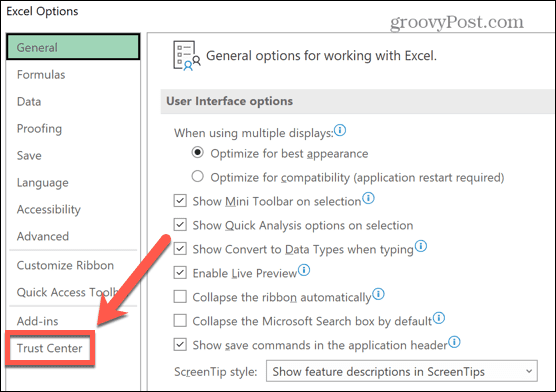Open the ScreenTip style dropdown
Viewport: 556px width, 392px height.
click(402, 371)
